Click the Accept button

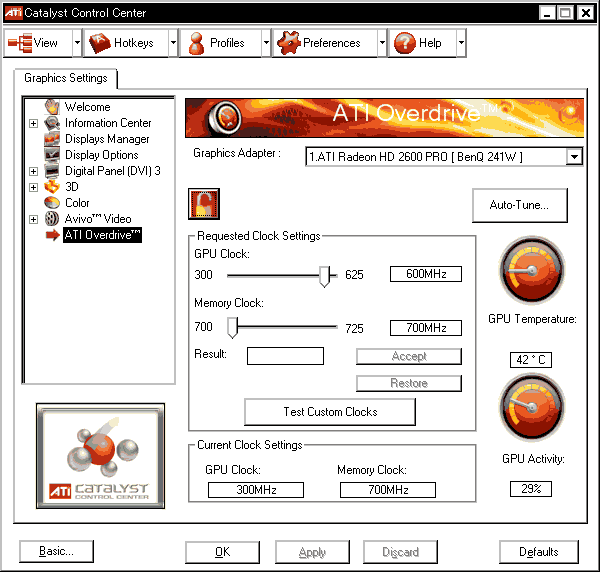[x=409, y=356]
